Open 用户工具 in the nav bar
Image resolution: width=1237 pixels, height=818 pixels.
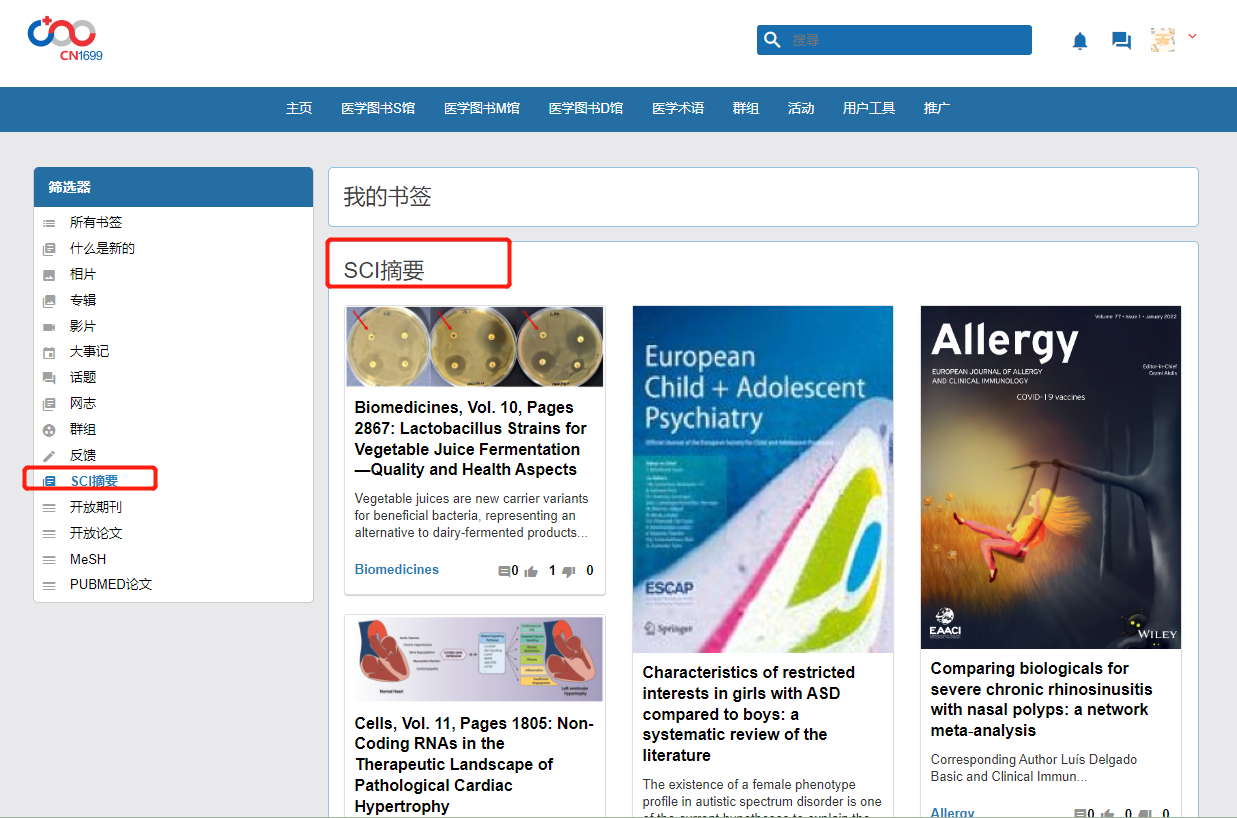coord(869,108)
